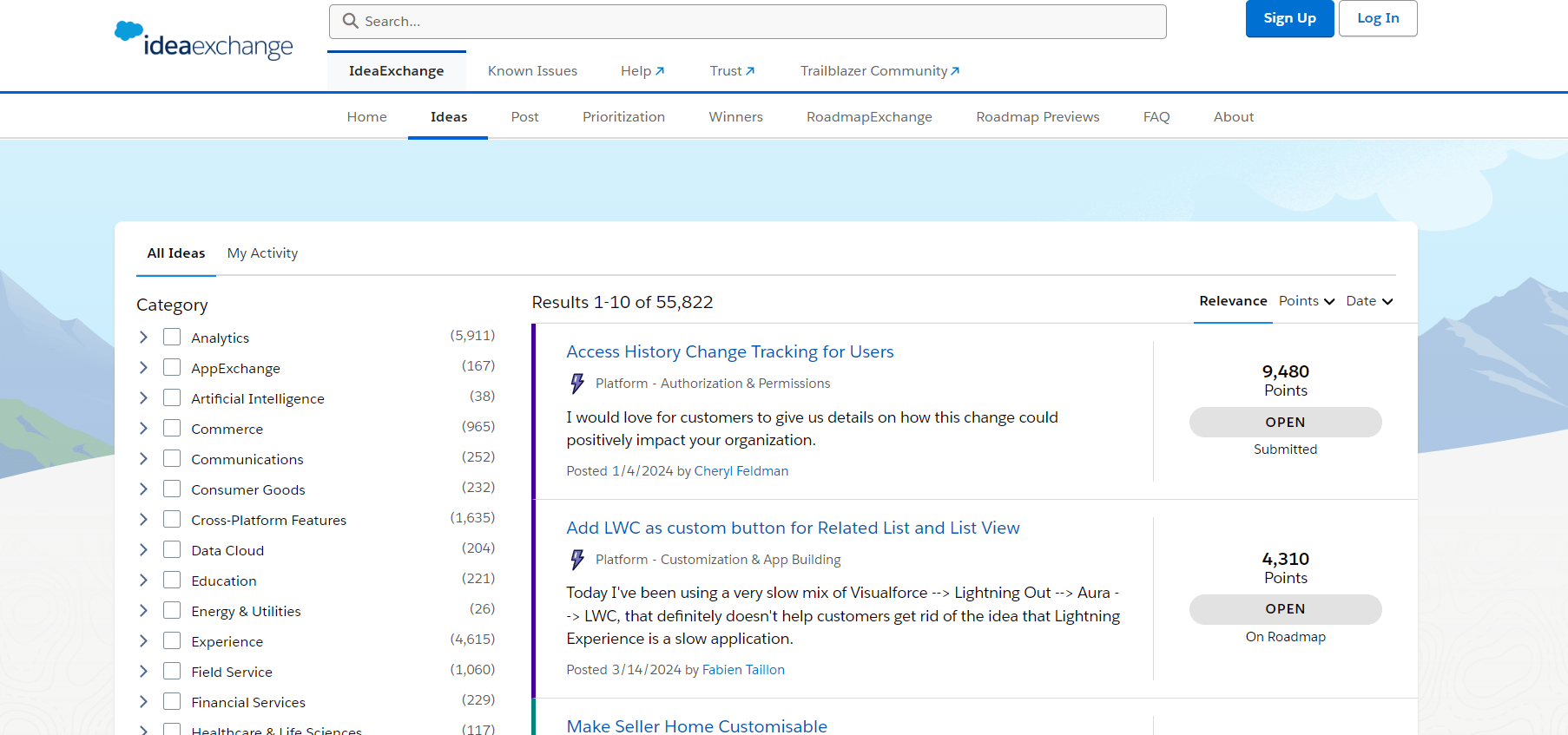This screenshot has width=1568, height=735.
Task: Open Fabien Taillon's profile link
Action: click(x=743, y=669)
